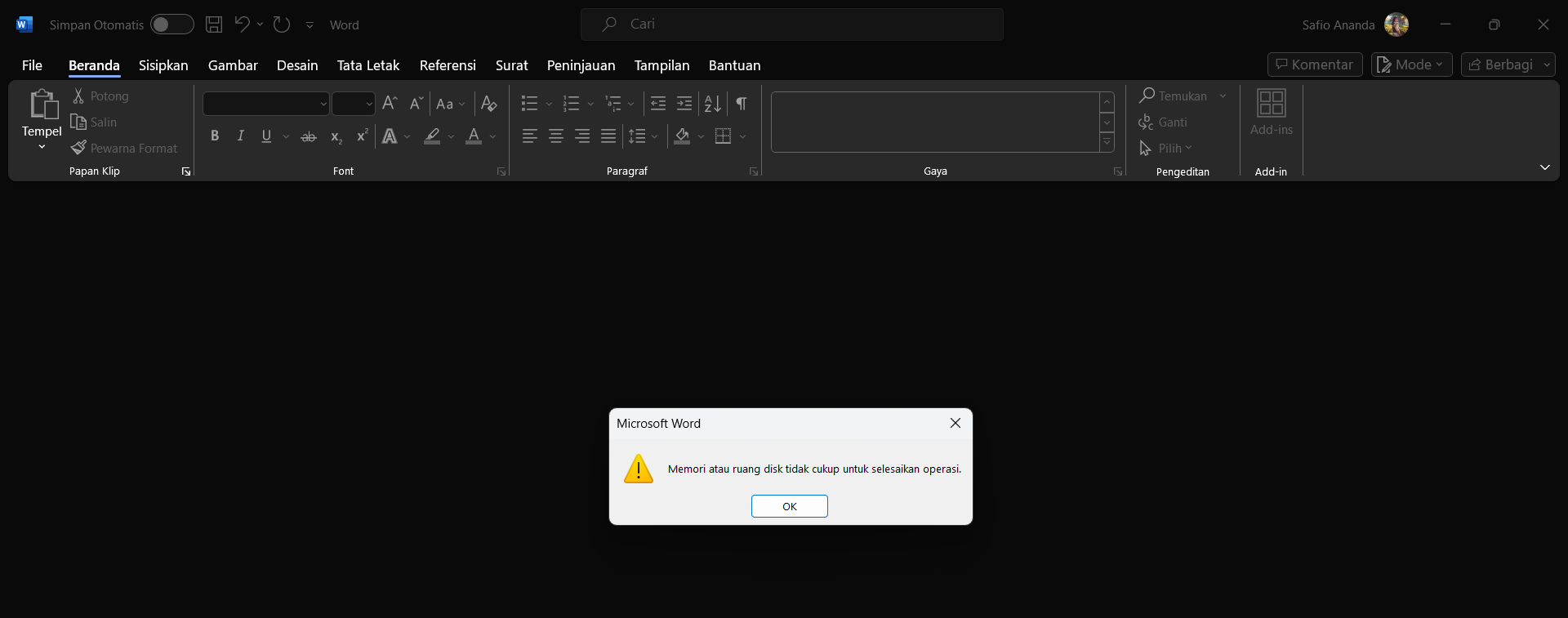1568x618 pixels.
Task: Switch to the Referensi tab
Action: [x=448, y=65]
